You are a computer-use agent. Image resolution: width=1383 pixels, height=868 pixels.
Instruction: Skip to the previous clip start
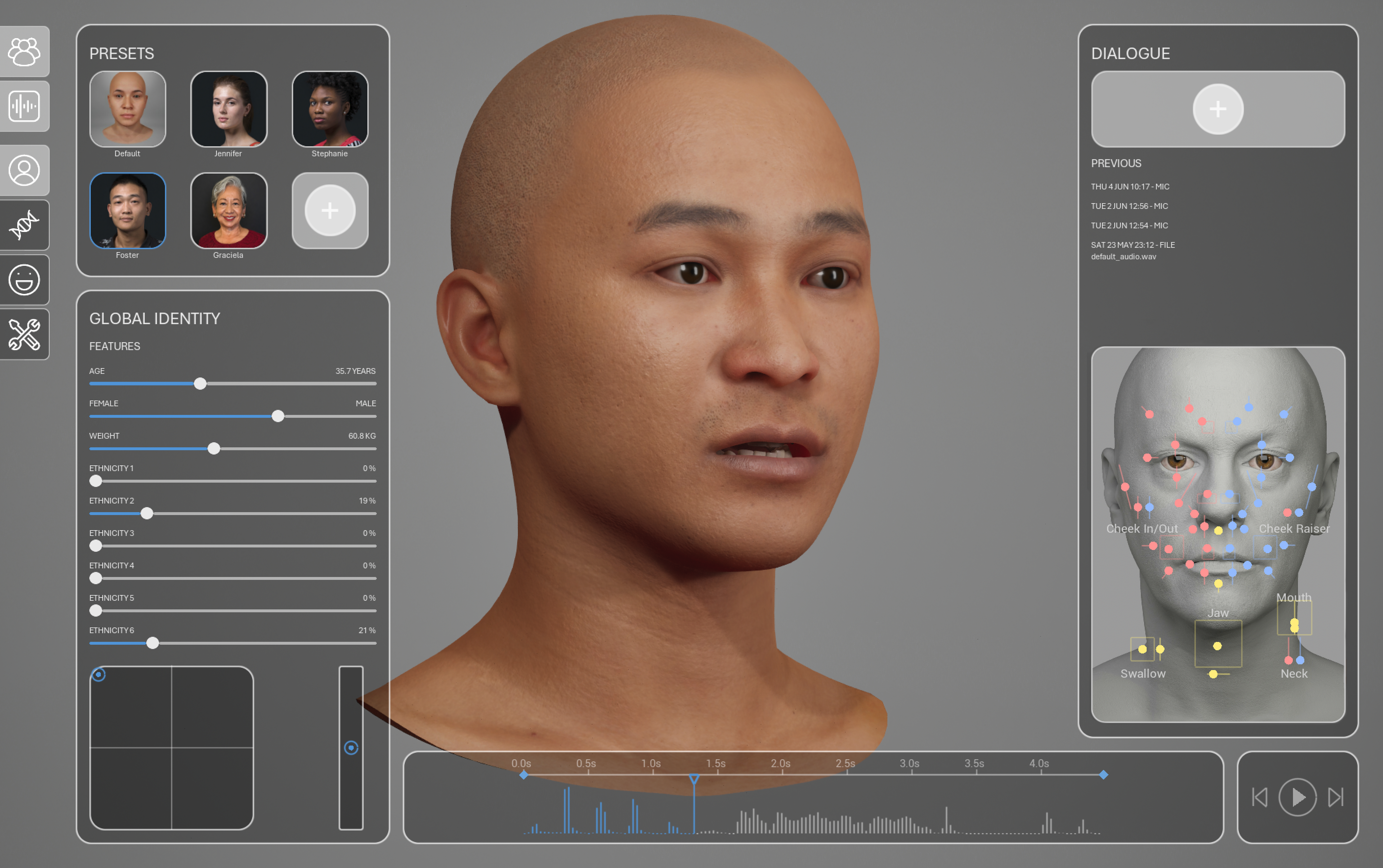1259,797
